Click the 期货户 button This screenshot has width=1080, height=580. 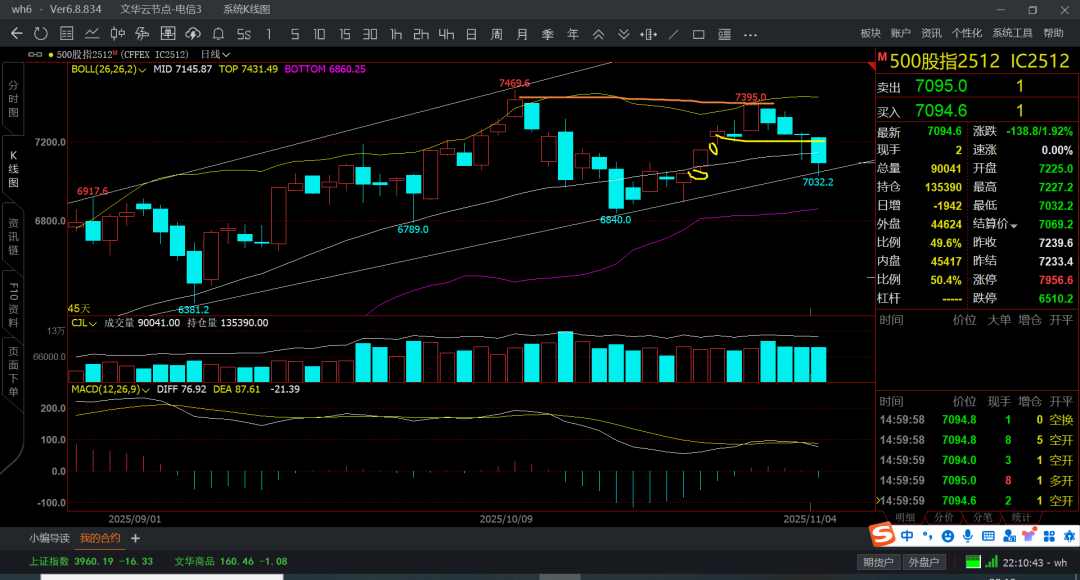tap(878, 562)
